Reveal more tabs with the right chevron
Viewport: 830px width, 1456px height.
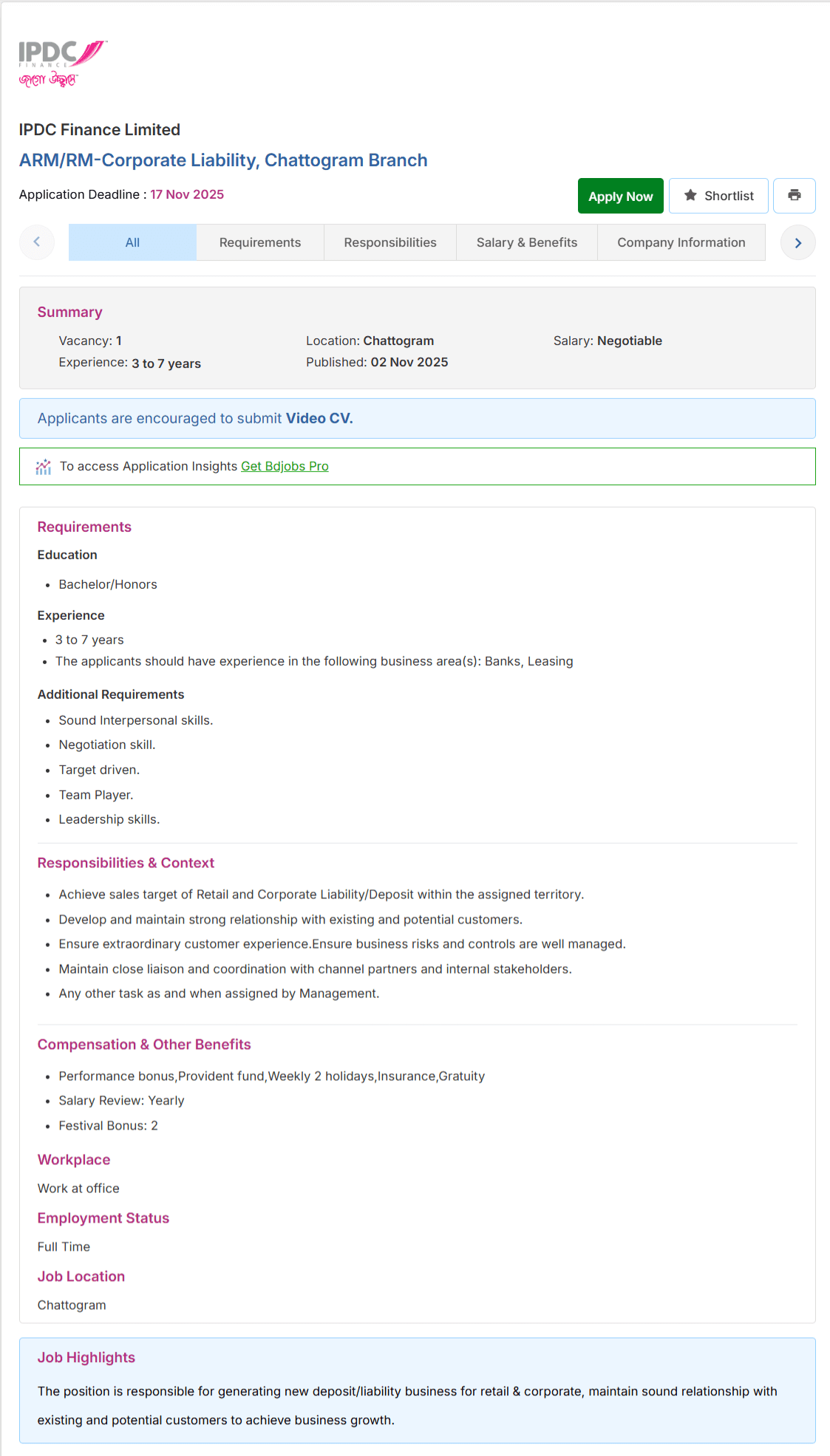[x=798, y=242]
